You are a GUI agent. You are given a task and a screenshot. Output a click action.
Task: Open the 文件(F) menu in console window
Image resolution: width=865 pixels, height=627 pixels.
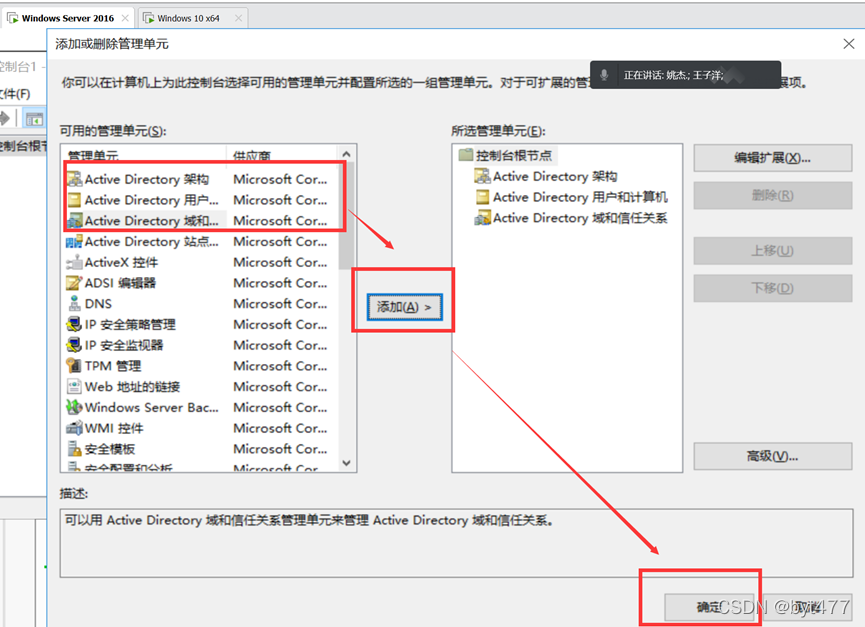pyautogui.click(x=15, y=94)
